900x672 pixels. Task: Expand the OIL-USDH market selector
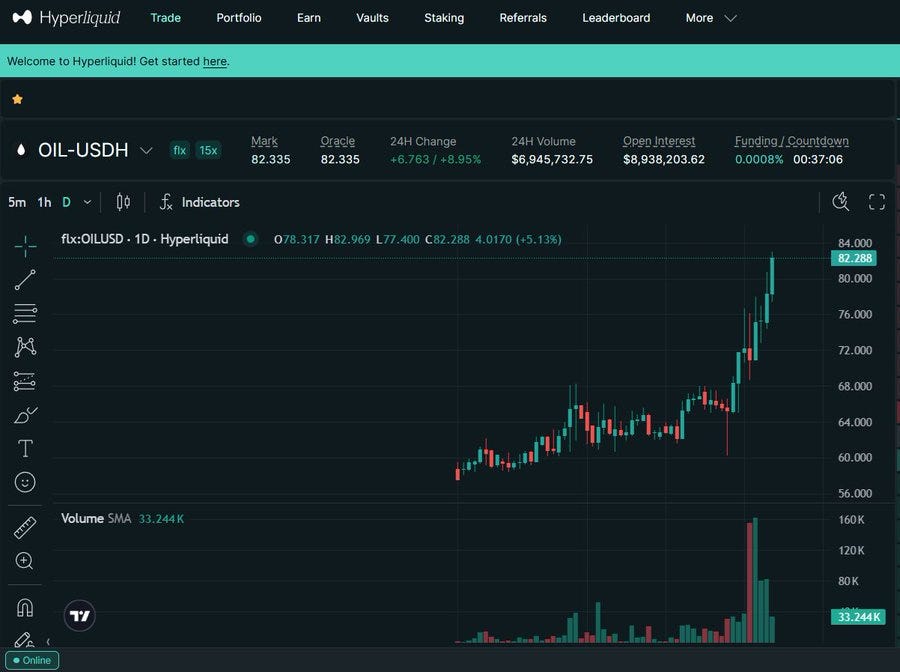click(x=146, y=150)
